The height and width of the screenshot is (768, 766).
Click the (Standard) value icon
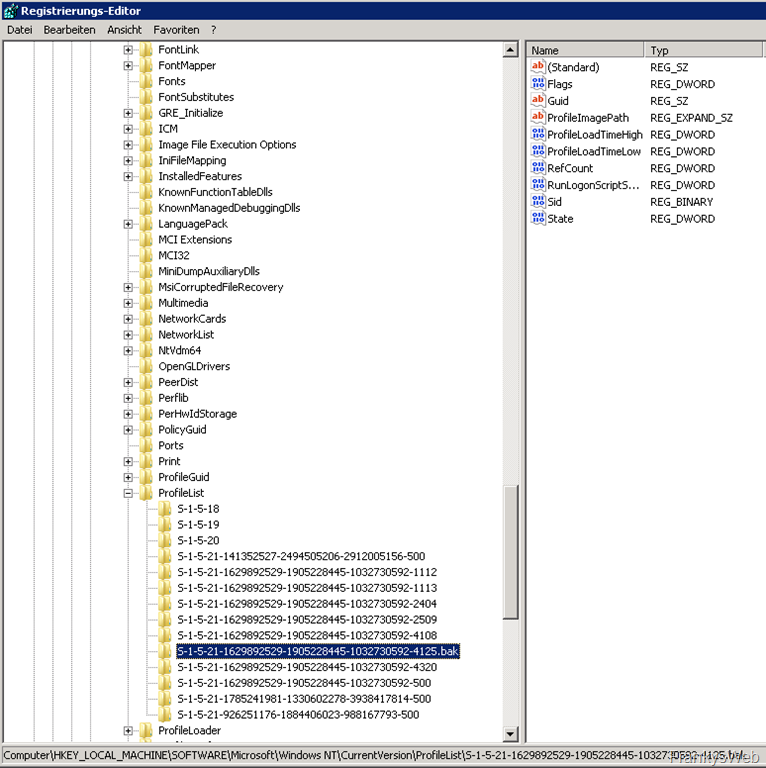538,68
